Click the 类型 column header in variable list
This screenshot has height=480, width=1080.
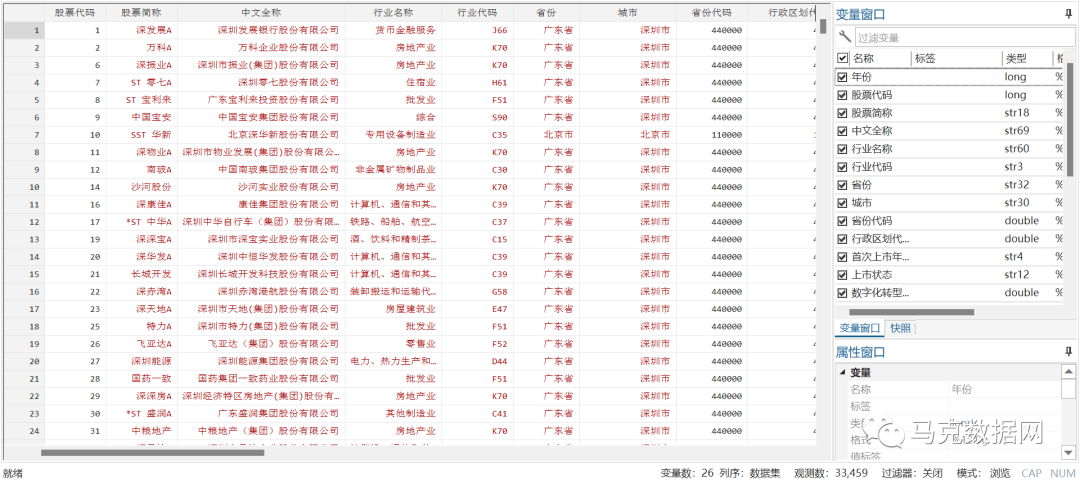tap(1027, 59)
